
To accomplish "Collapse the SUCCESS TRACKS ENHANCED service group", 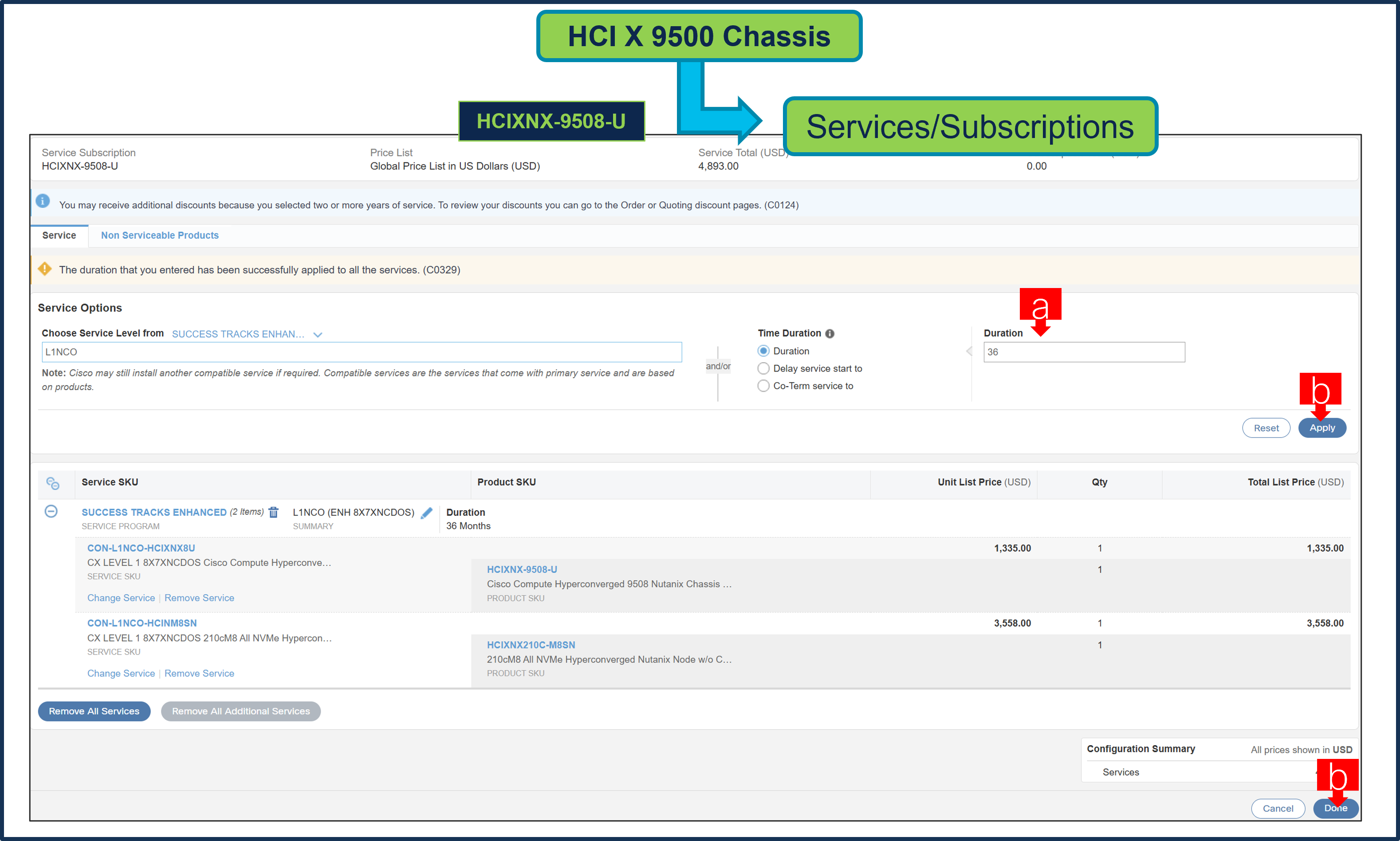I will click(51, 512).
